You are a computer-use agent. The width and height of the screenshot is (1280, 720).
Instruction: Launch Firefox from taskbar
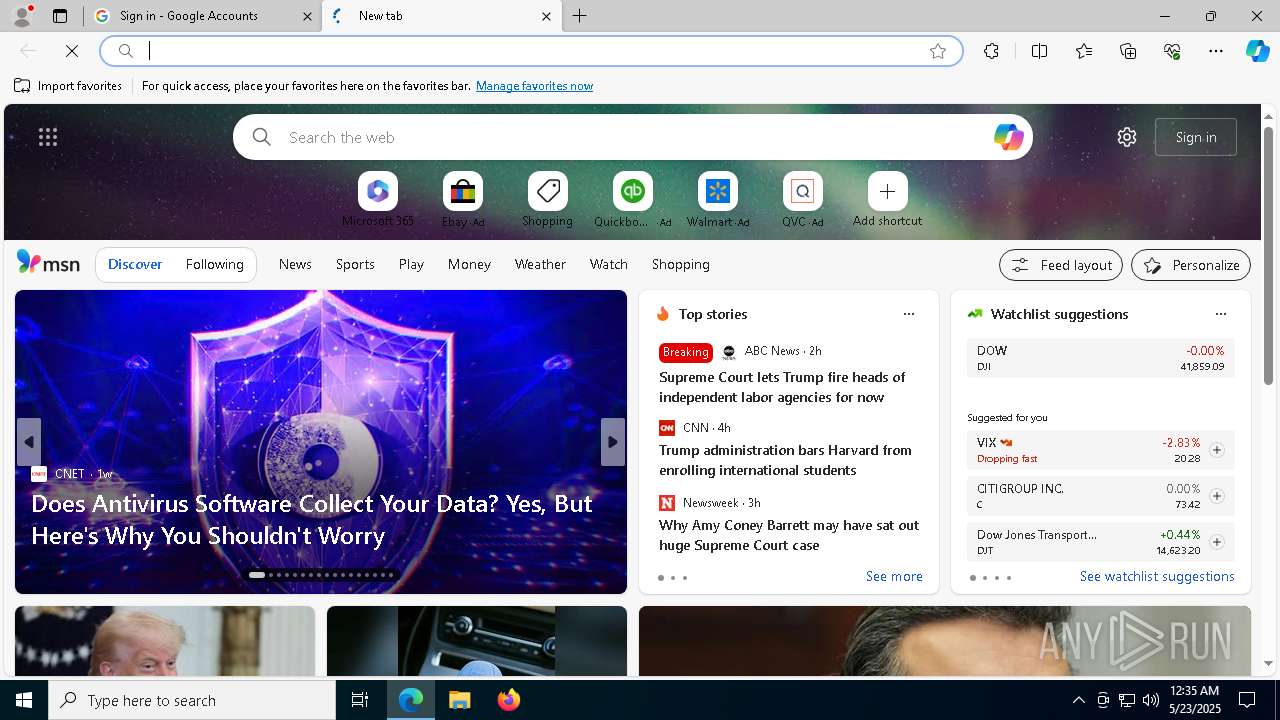(x=509, y=700)
